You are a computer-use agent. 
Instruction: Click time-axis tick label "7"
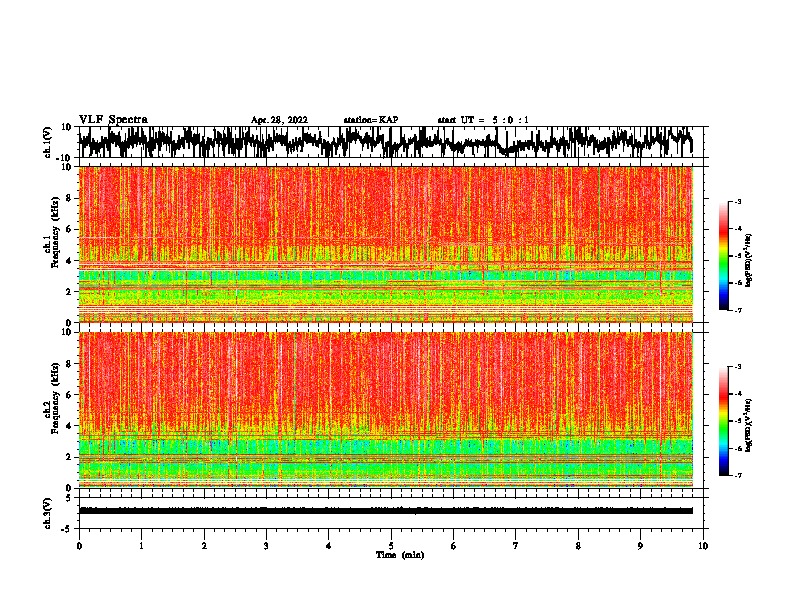click(516, 546)
